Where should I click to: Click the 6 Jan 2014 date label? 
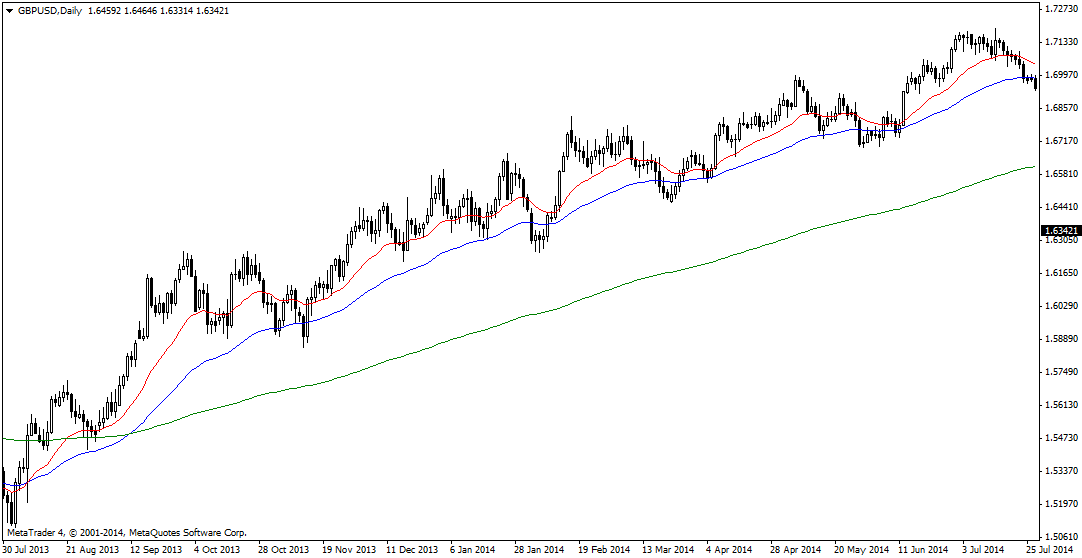coord(473,550)
